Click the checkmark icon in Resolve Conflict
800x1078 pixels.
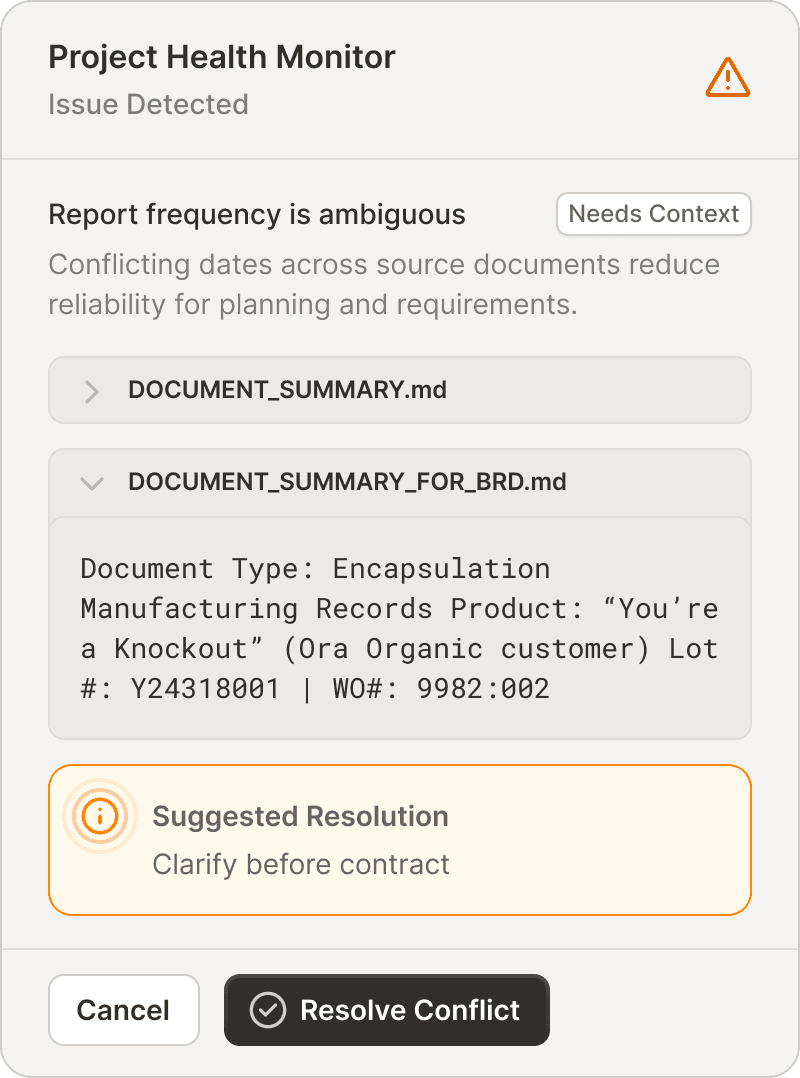coord(267,1010)
